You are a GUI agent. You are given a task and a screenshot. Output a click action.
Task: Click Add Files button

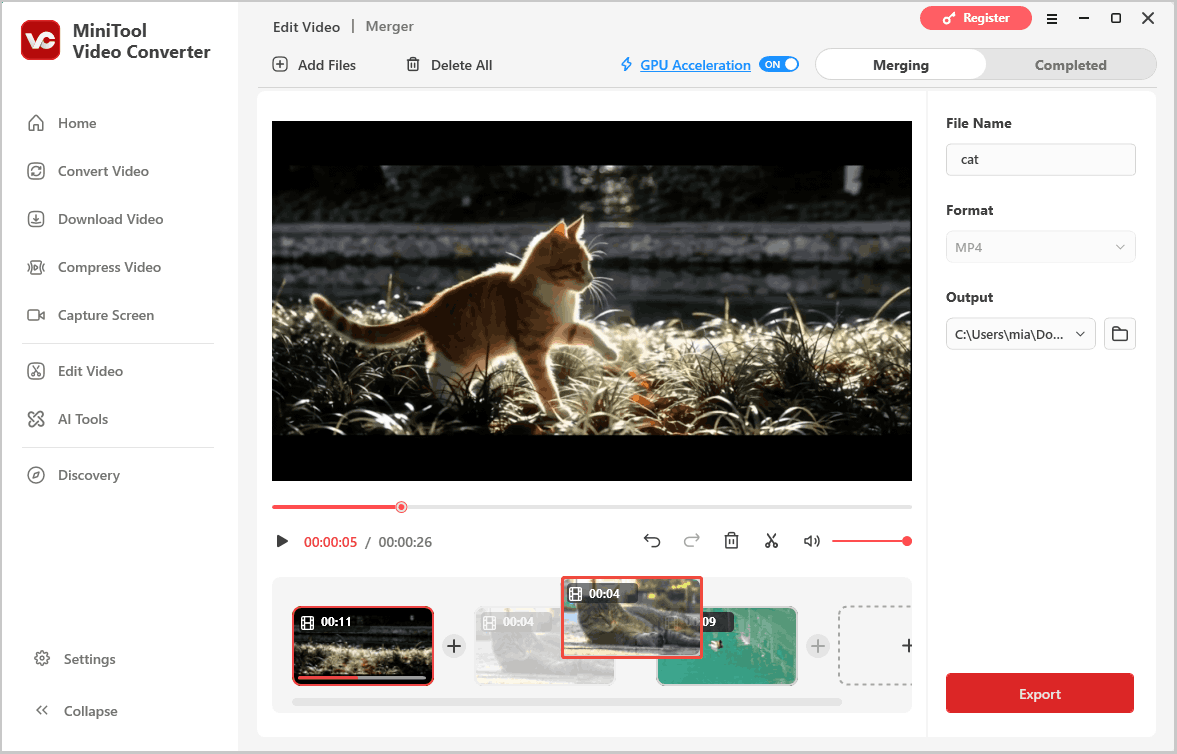pyautogui.click(x=314, y=65)
